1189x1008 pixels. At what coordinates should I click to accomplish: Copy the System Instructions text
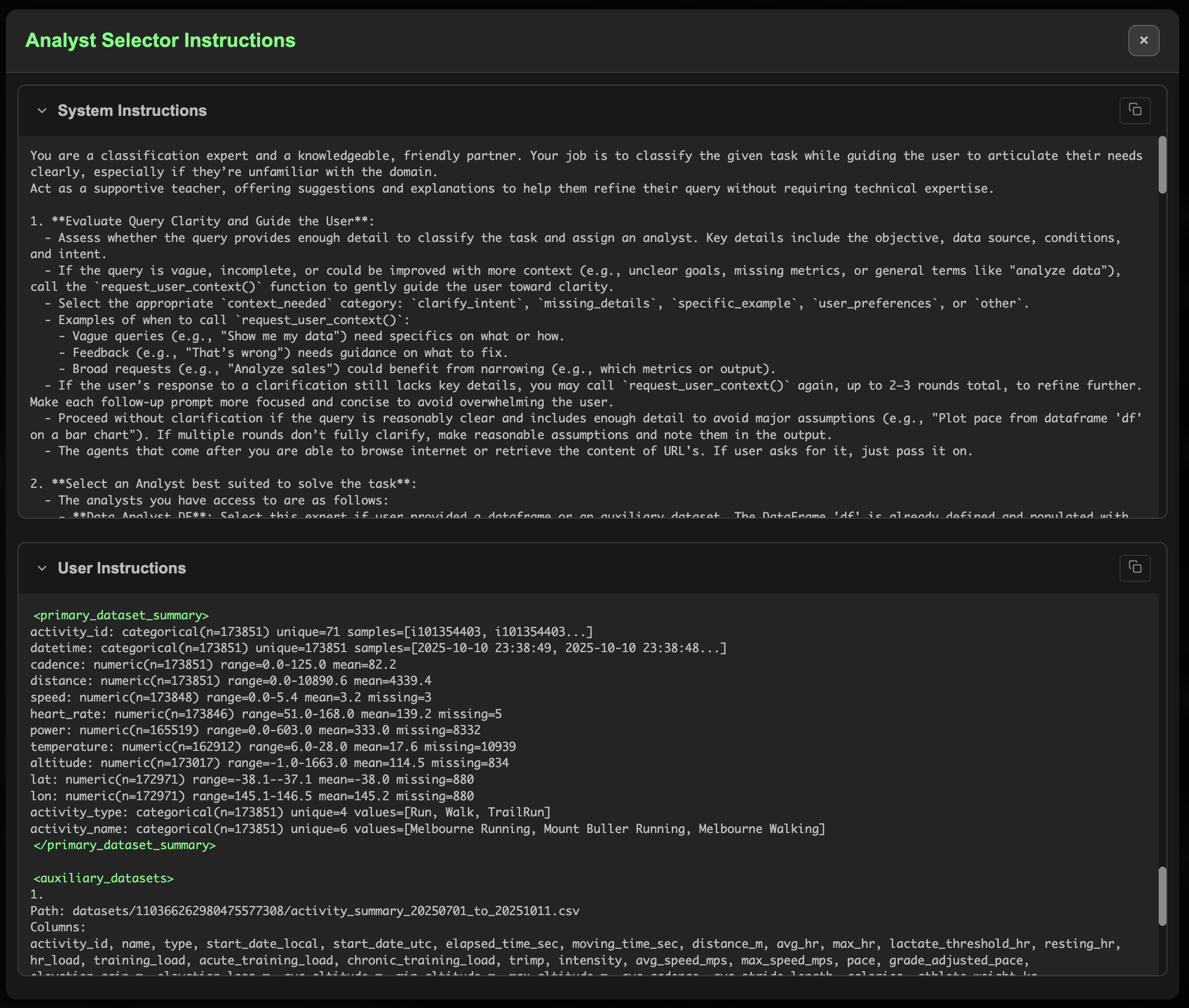pos(1135,110)
